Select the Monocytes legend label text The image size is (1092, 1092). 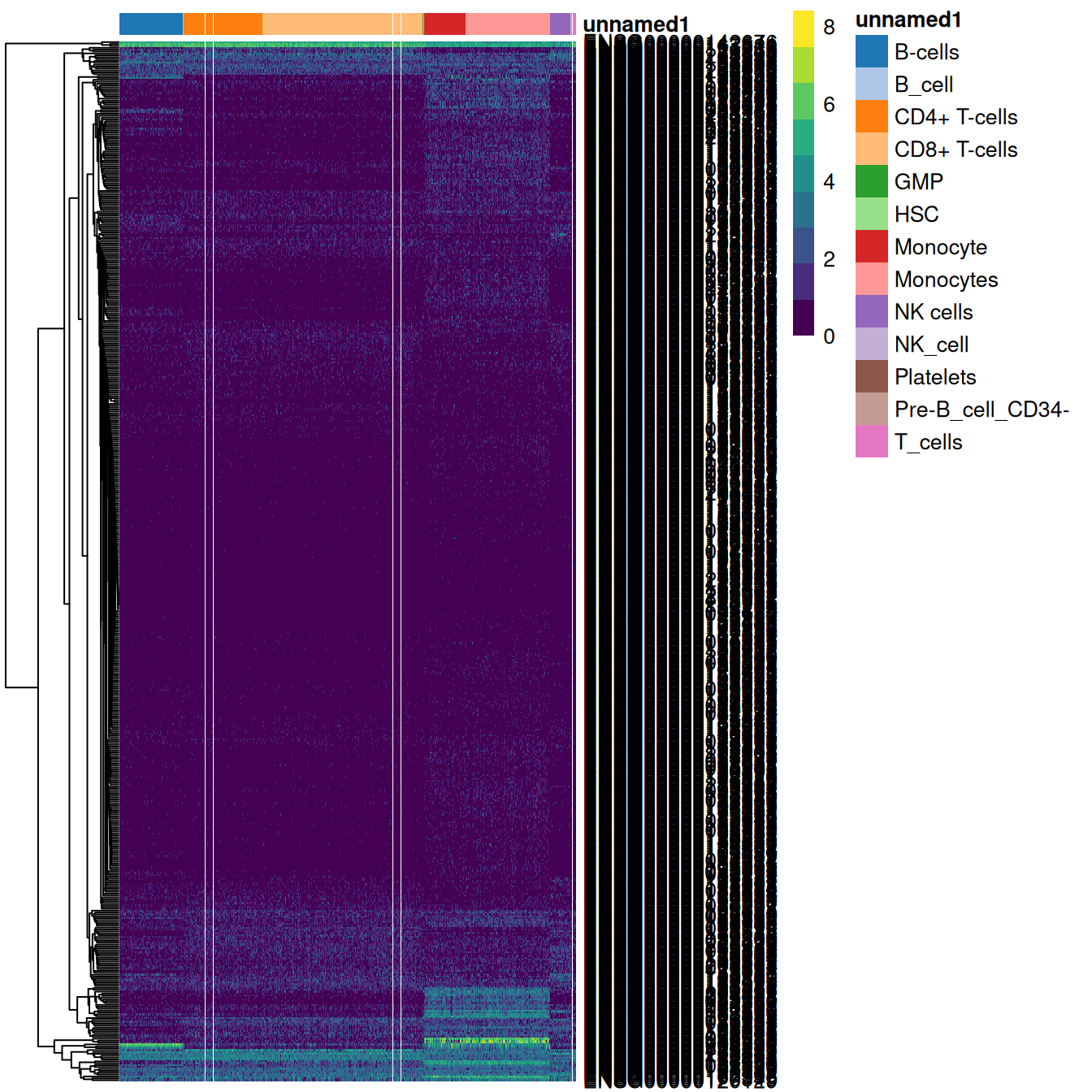pyautogui.click(x=946, y=279)
